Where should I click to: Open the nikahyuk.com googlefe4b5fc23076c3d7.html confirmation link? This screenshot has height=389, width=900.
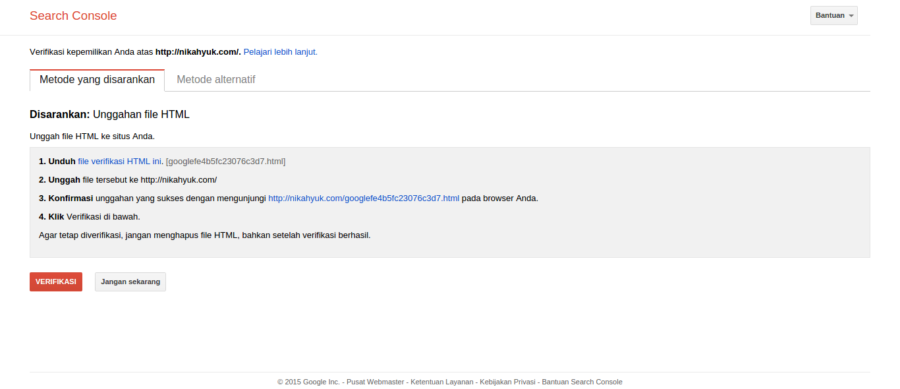coord(364,199)
